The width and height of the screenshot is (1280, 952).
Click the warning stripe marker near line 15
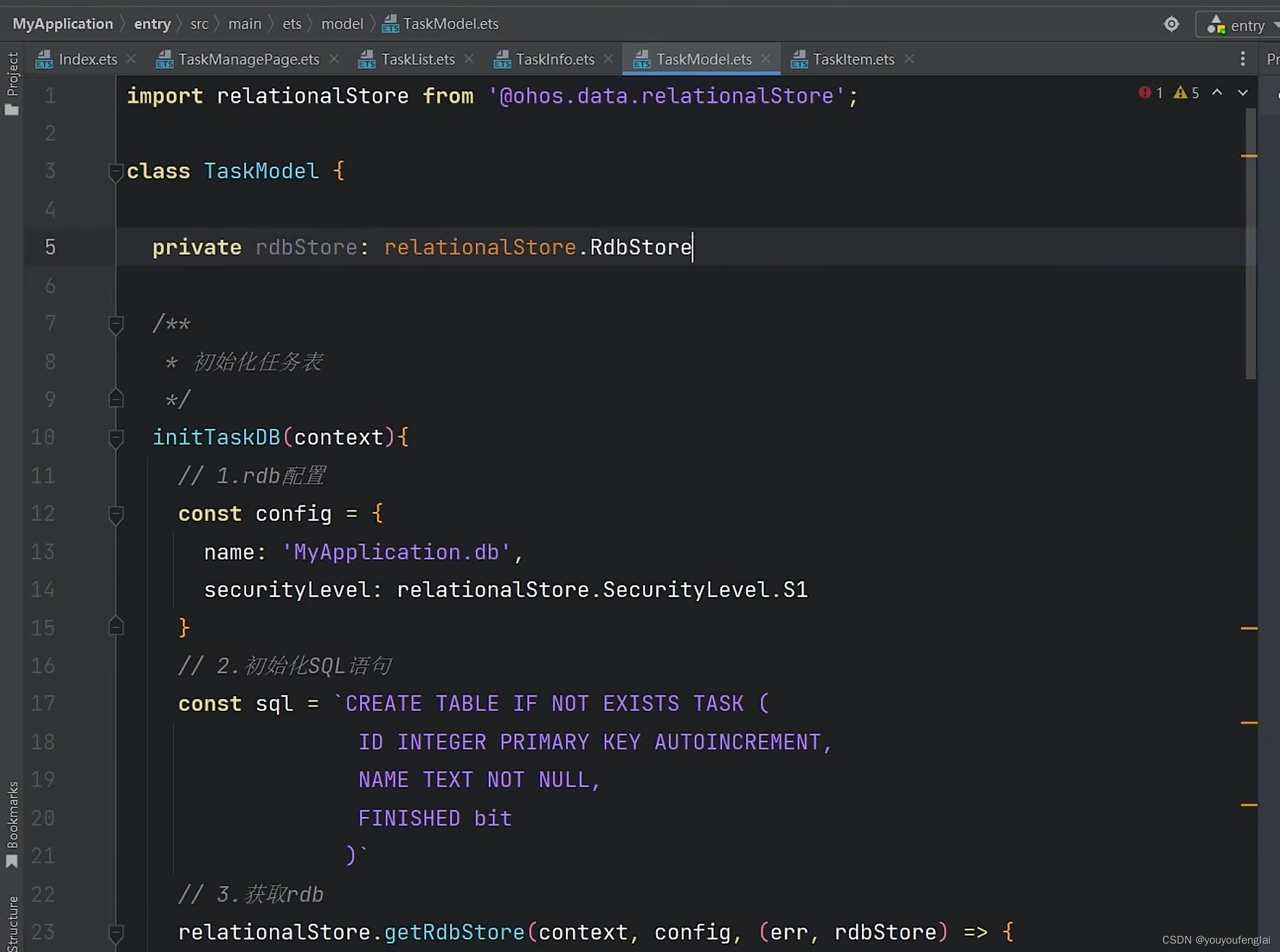[x=1249, y=628]
